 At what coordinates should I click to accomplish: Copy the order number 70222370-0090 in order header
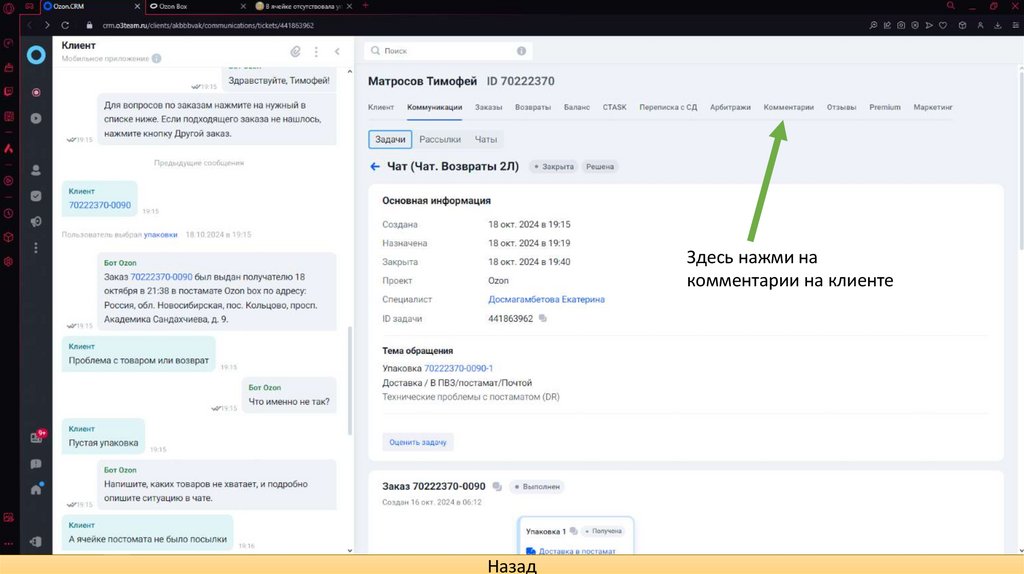tap(497, 486)
